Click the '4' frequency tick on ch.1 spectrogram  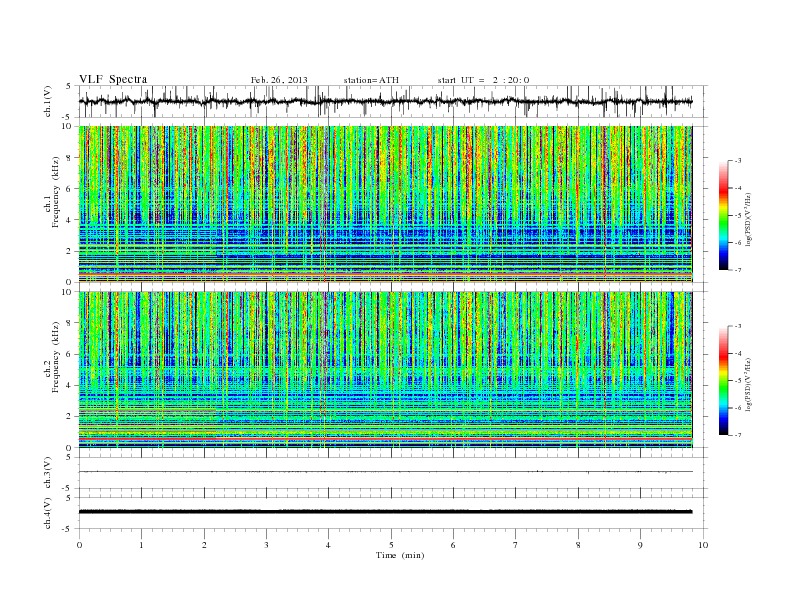pos(69,220)
